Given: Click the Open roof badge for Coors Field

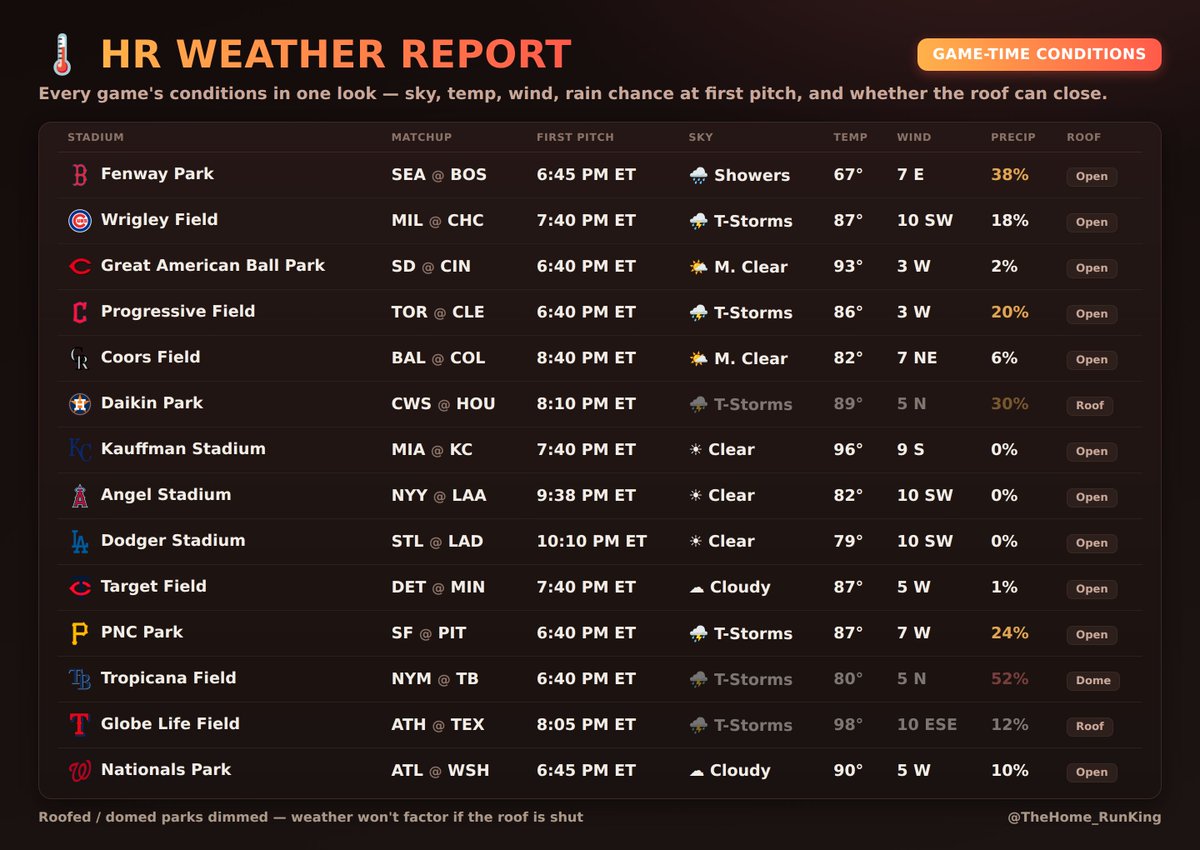Looking at the screenshot, I should (1091, 360).
